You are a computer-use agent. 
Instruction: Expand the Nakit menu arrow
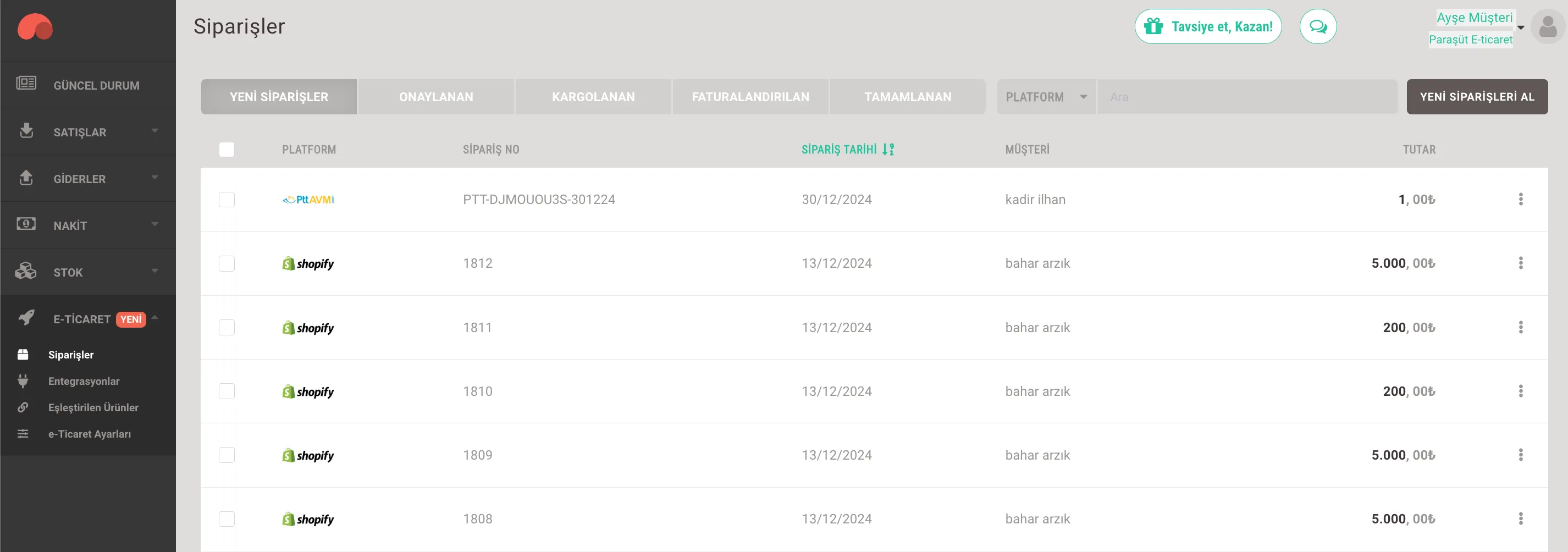pos(154,224)
